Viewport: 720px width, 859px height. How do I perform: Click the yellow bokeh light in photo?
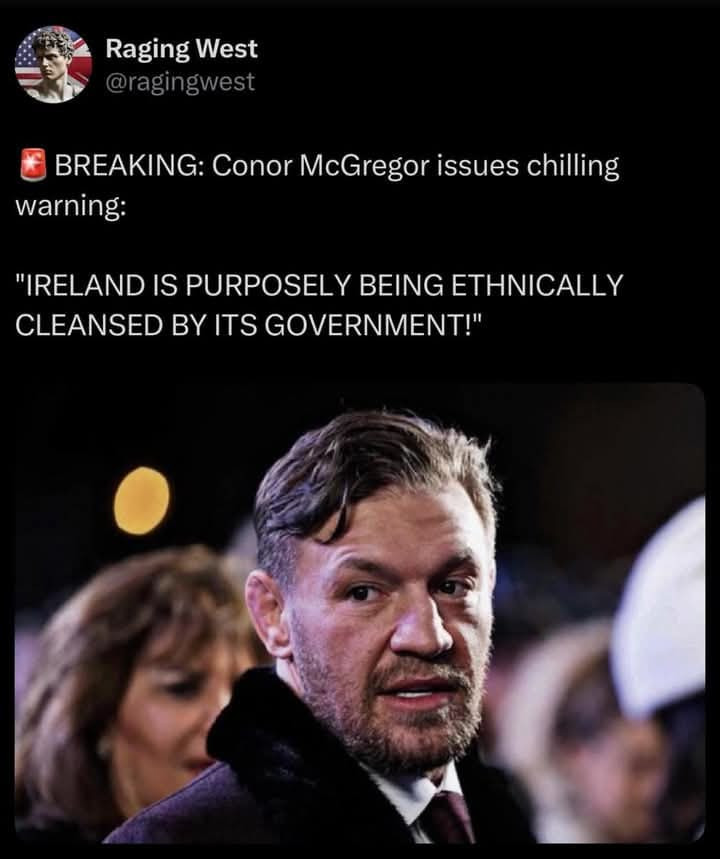coord(141,501)
